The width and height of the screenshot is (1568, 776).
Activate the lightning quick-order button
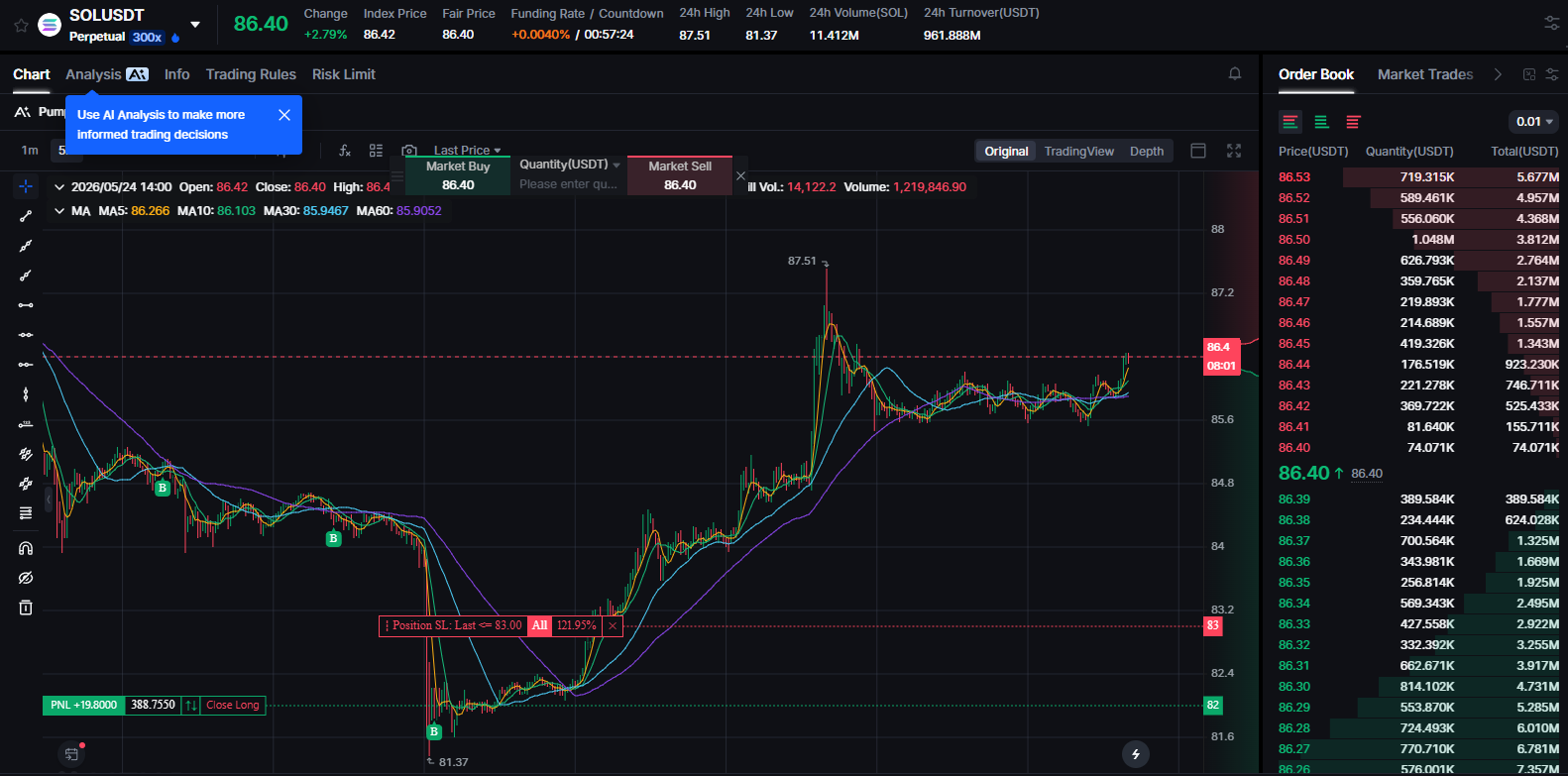point(1136,754)
